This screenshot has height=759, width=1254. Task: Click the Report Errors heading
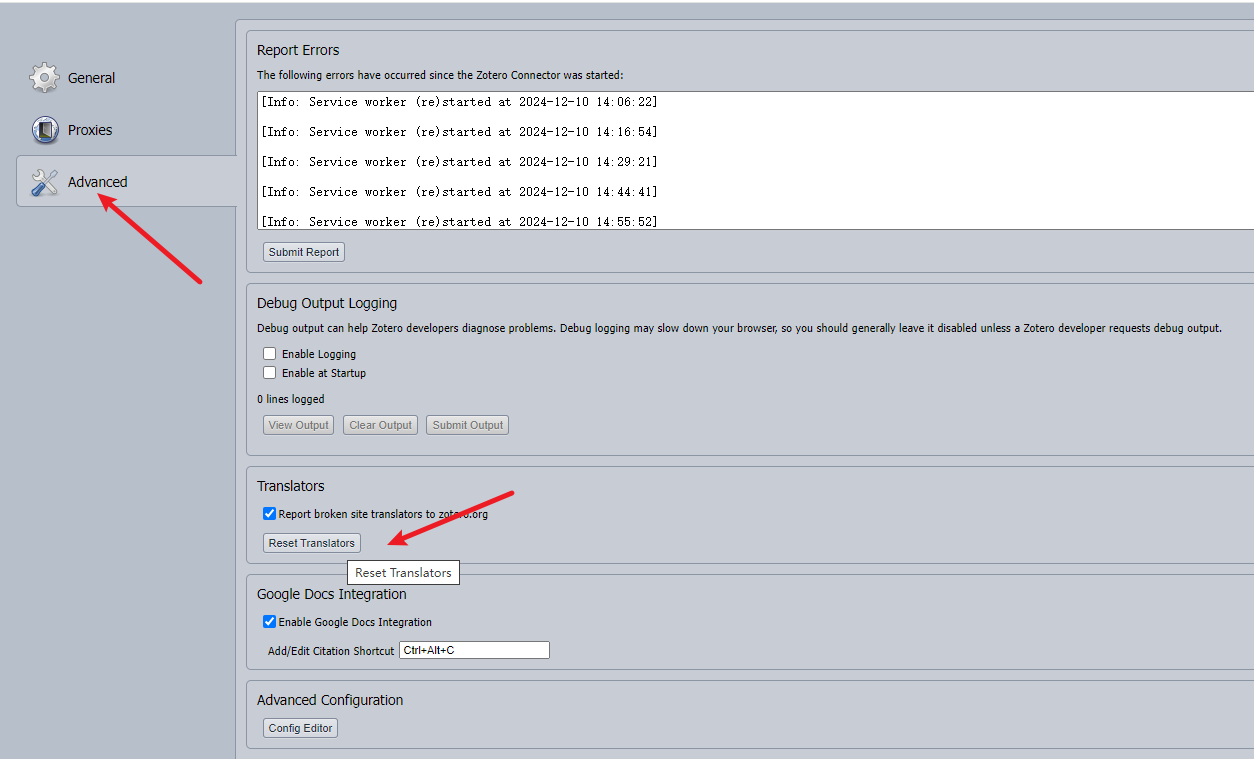pos(298,50)
